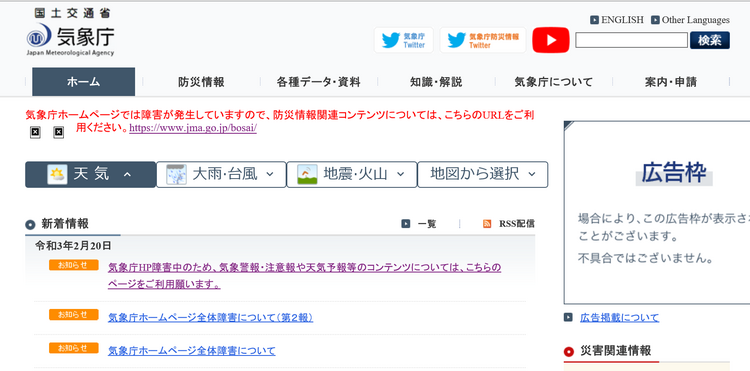Click the arrow icon beside 一覧
750x371 pixels.
pos(406,224)
